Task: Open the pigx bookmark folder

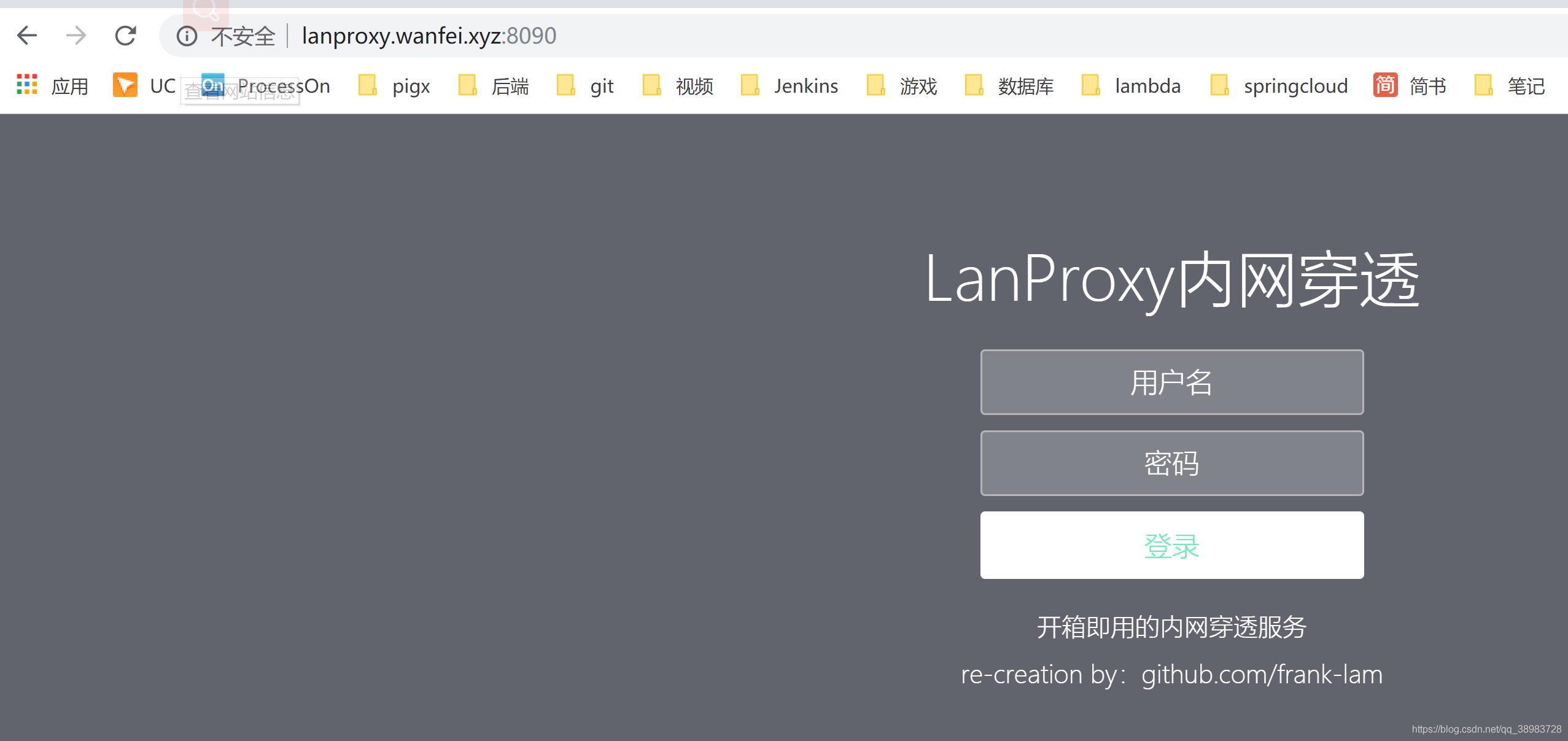Action: 394,85
